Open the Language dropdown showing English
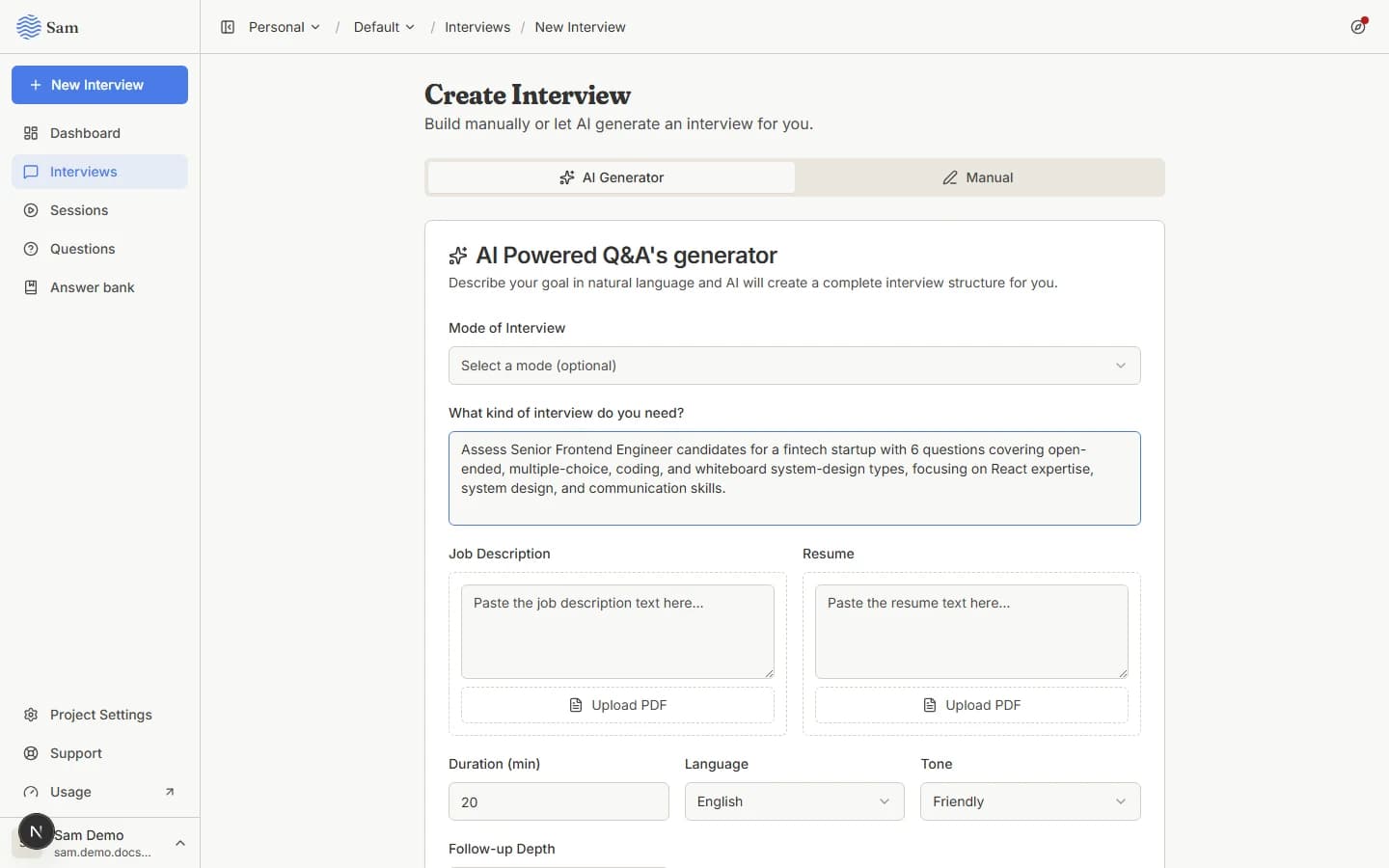This screenshot has height=868, width=1389. (x=795, y=801)
